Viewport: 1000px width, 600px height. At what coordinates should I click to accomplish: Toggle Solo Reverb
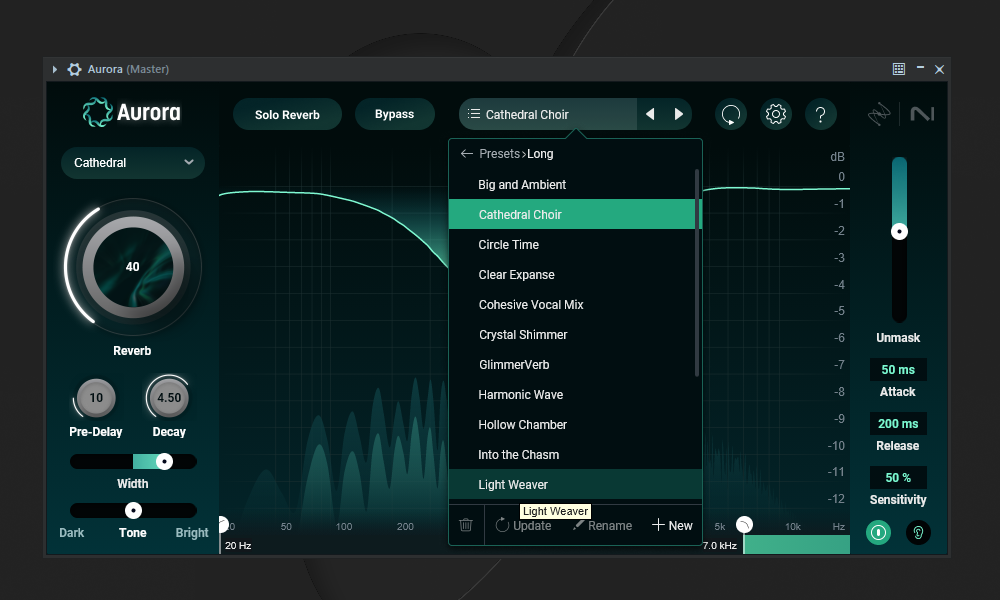pos(287,115)
